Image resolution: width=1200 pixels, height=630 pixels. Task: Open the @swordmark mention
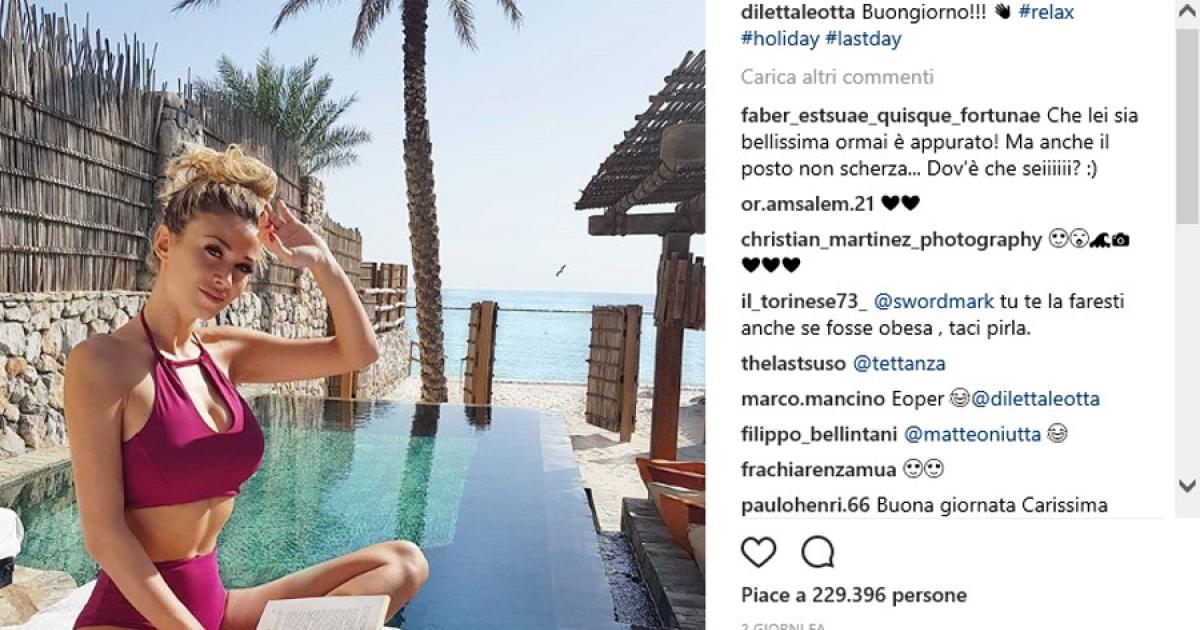pos(935,301)
